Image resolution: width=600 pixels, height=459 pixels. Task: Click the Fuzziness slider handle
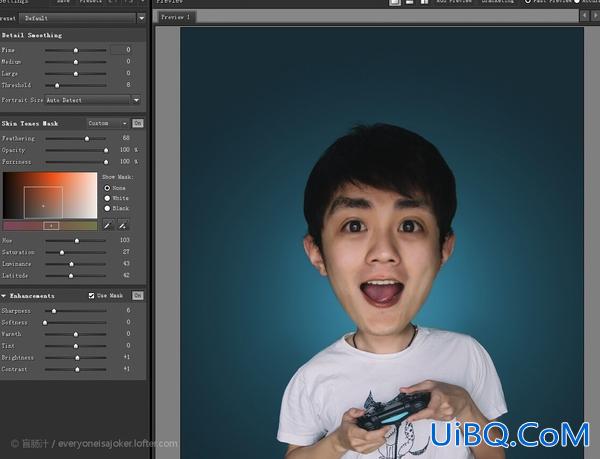tap(106, 162)
